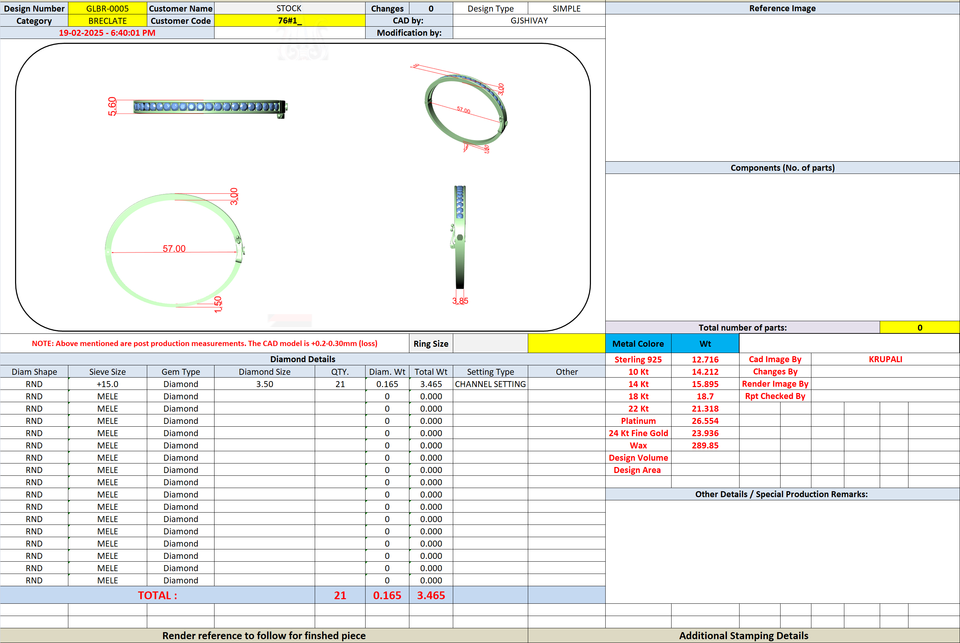Click the TOTAL : label row
Image resolution: width=960 pixels, height=643 pixels.
coord(157,595)
